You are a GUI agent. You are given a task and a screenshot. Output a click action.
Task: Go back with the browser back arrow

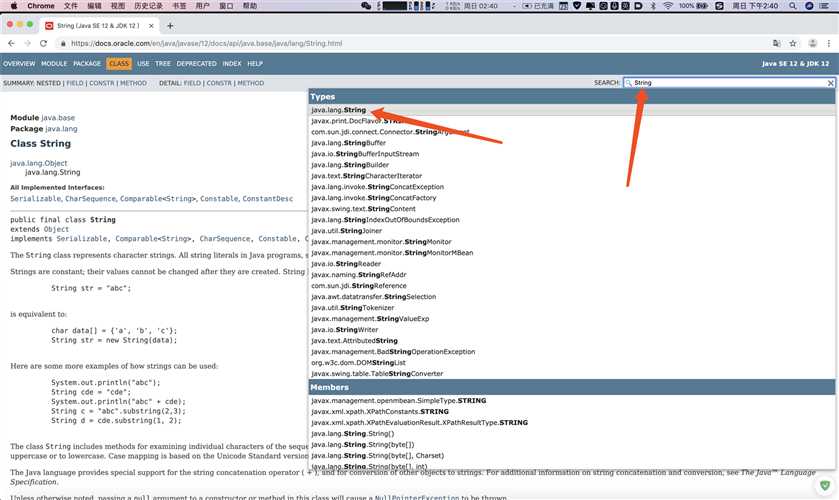click(x=11, y=43)
